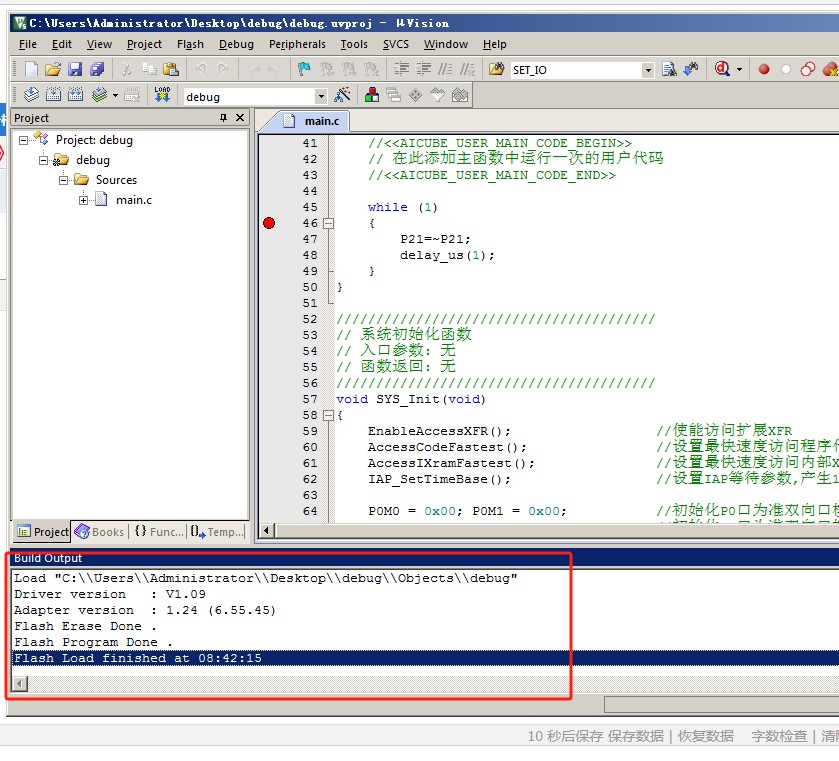Open the SVCS menu
Viewport: 839px width, 761px height.
pos(395,44)
